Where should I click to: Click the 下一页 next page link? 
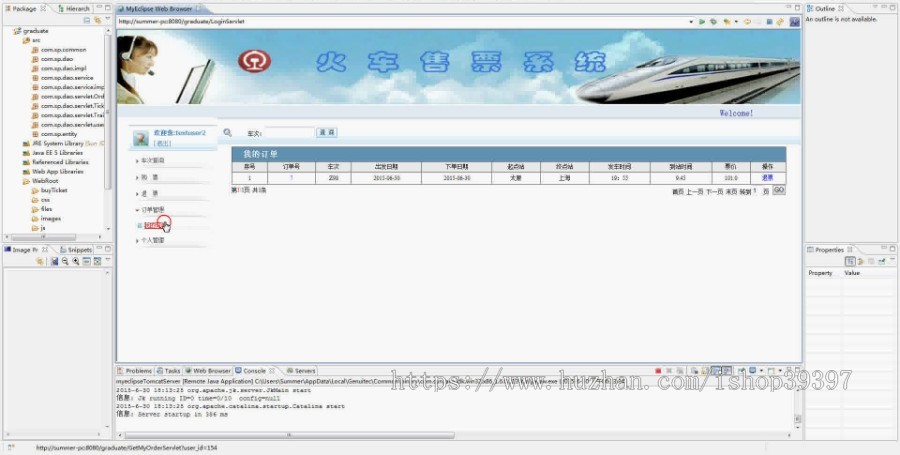714,192
